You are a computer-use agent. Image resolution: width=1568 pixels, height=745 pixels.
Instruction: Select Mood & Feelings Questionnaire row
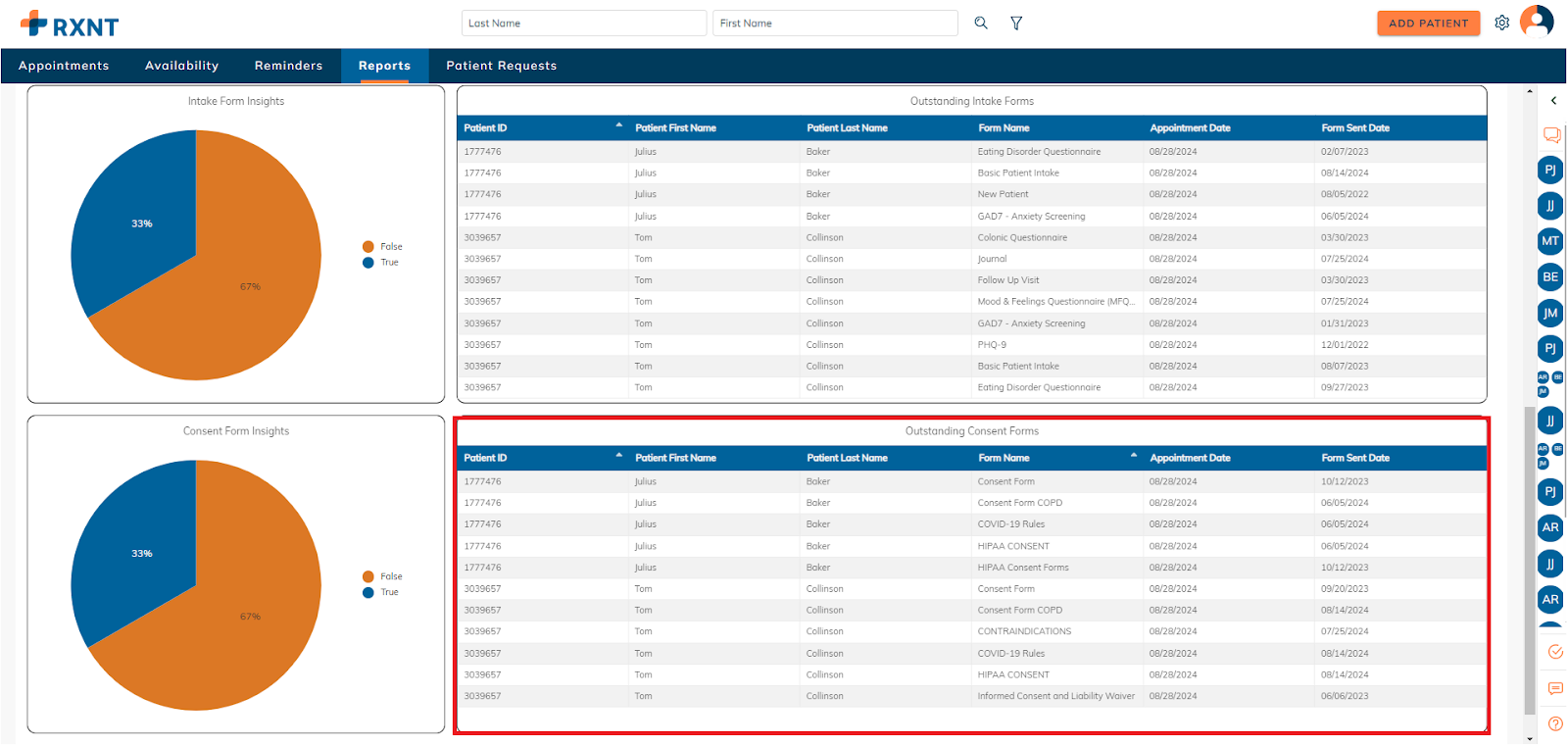(x=971, y=302)
